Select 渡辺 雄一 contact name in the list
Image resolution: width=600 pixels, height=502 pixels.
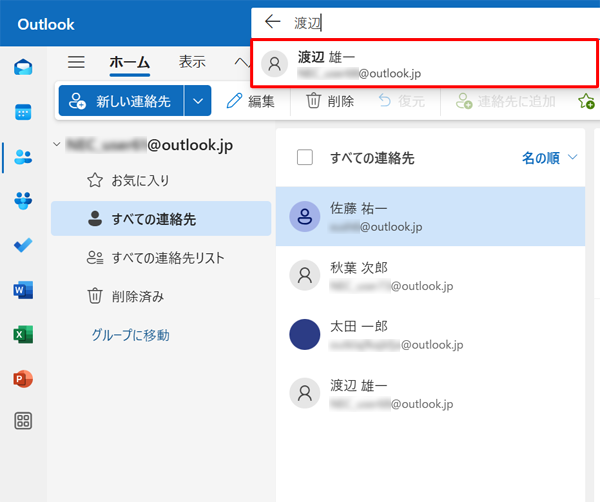pyautogui.click(x=359, y=385)
